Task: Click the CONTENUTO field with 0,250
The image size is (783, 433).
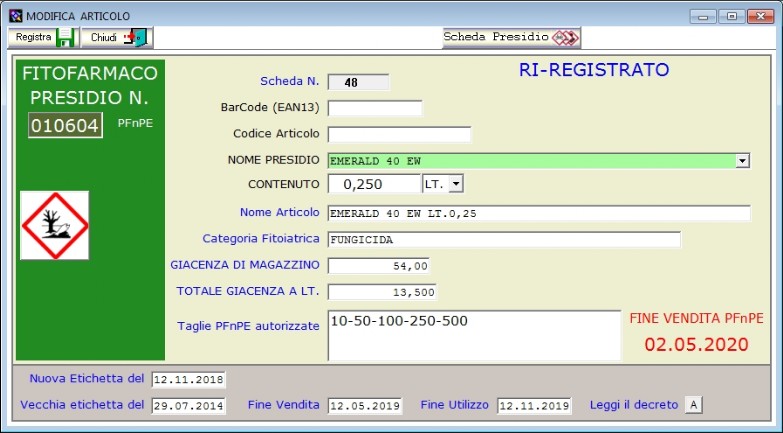Action: pyautogui.click(x=374, y=184)
